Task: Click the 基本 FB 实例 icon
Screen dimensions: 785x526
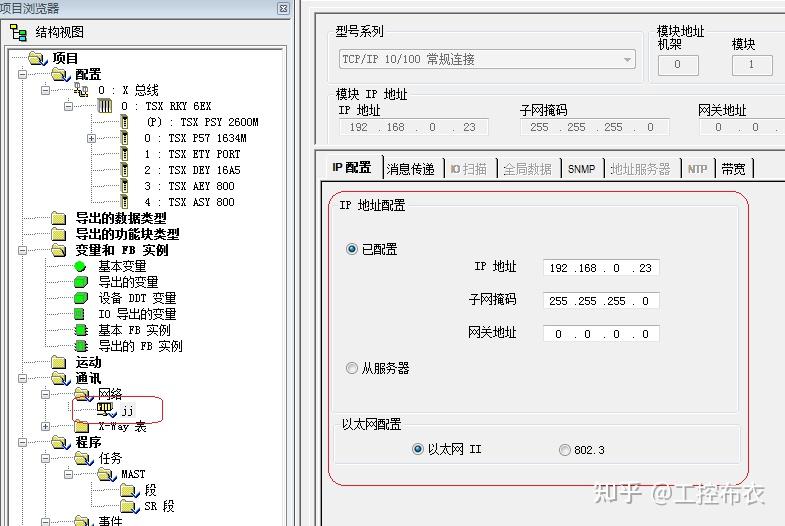Action: [80, 330]
